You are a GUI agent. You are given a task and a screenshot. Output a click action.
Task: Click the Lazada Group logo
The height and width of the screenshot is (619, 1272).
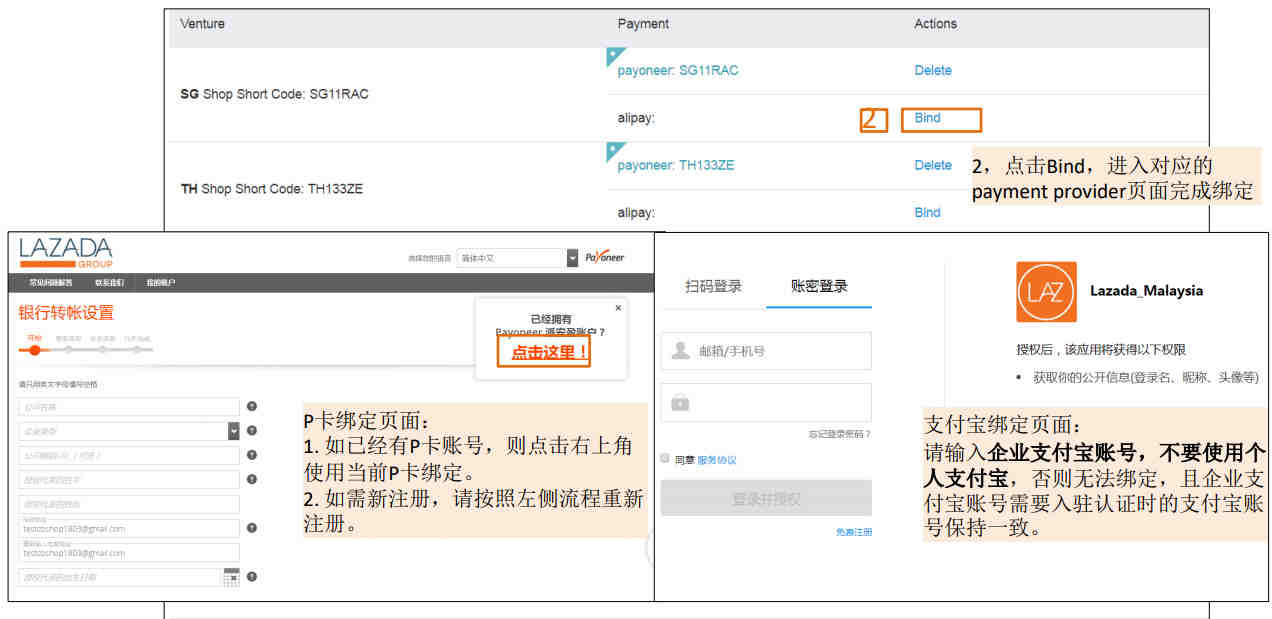pos(66,253)
